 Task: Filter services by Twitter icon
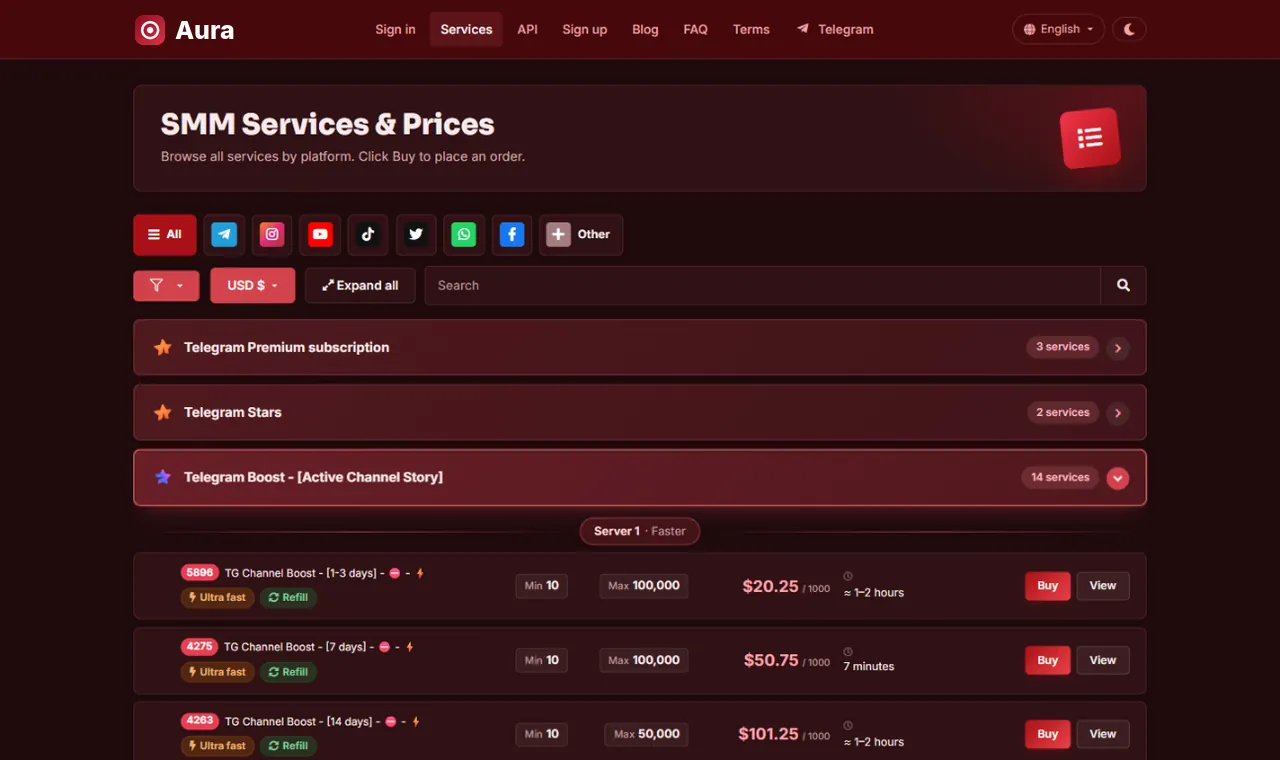pyautogui.click(x=416, y=235)
